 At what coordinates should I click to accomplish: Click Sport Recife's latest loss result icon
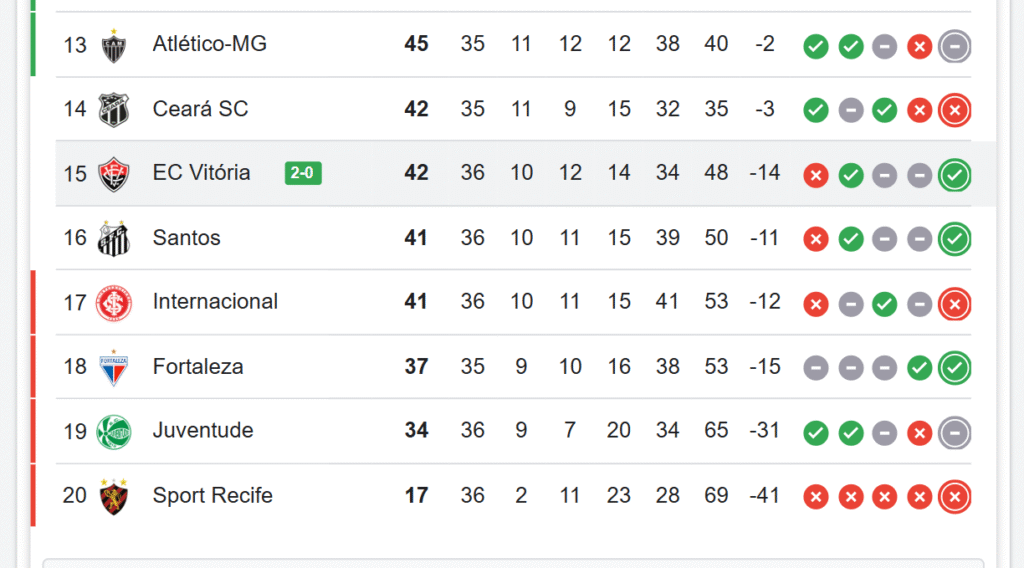click(x=955, y=497)
